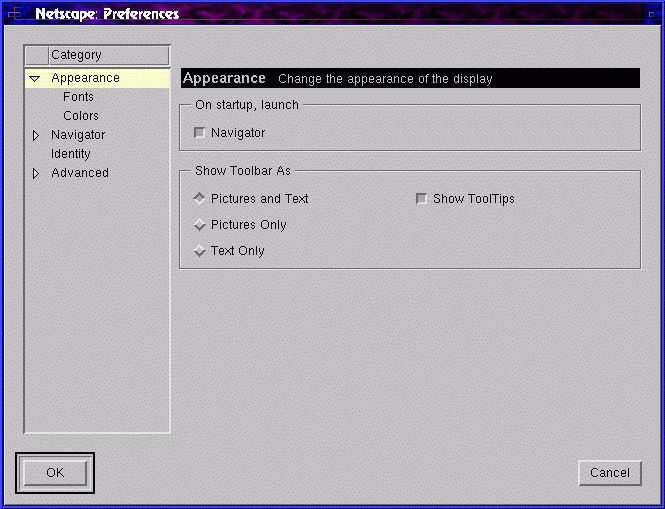665x509 pixels.
Task: Choose Text Only toolbar option
Action: pos(199,251)
